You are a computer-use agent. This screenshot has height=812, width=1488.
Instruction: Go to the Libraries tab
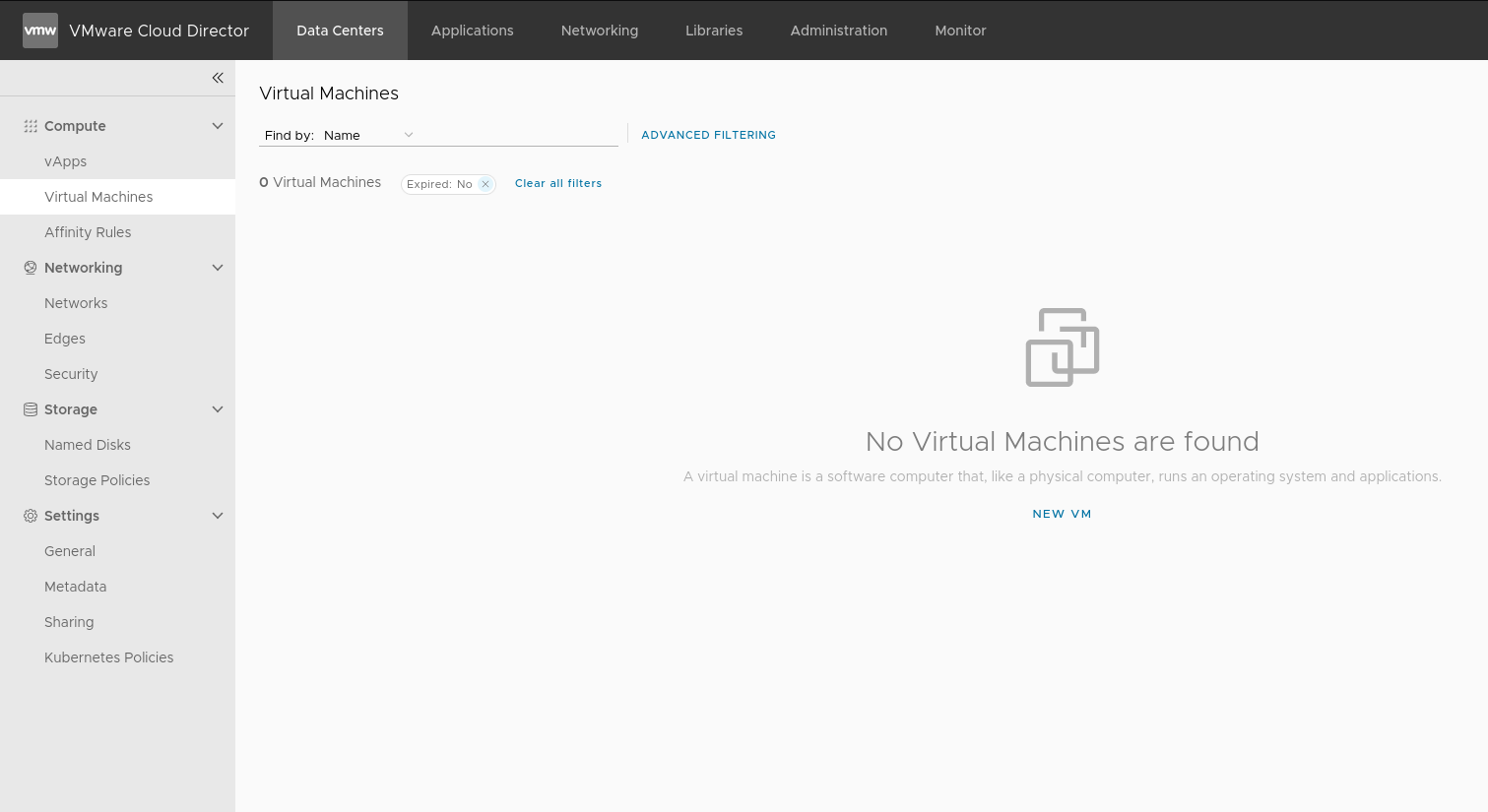tap(714, 31)
